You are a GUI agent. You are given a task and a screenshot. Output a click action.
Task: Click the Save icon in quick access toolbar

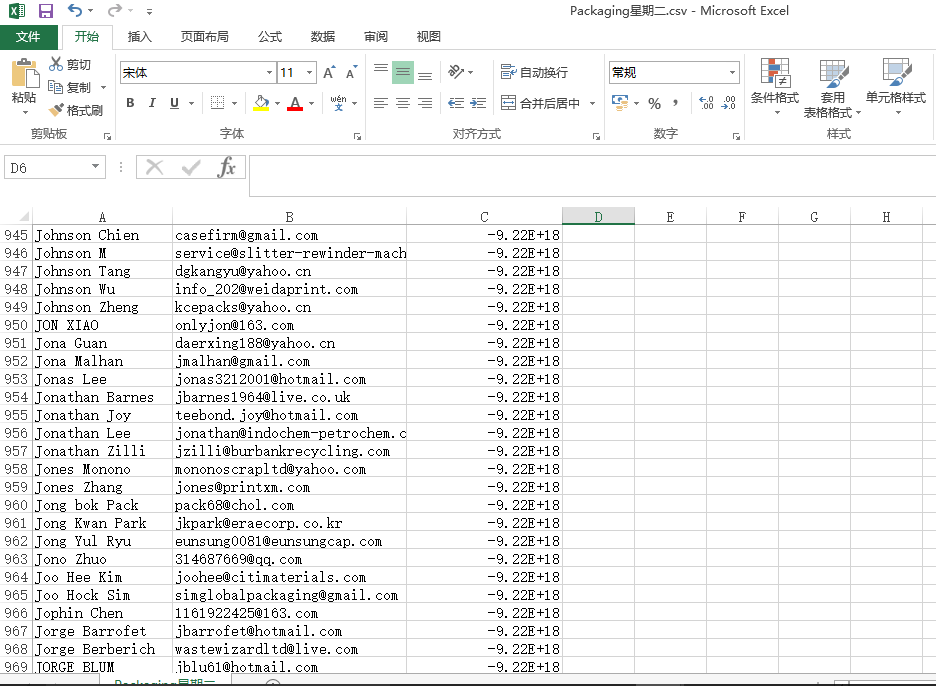[x=46, y=11]
